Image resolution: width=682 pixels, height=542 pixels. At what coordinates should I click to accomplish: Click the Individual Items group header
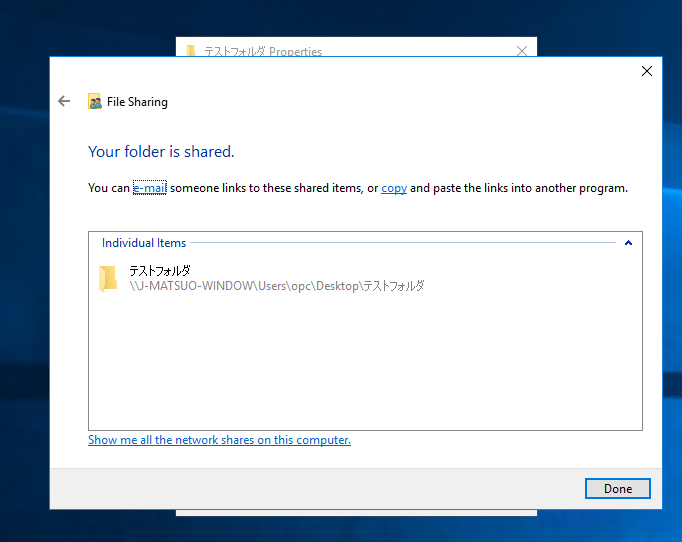point(144,243)
